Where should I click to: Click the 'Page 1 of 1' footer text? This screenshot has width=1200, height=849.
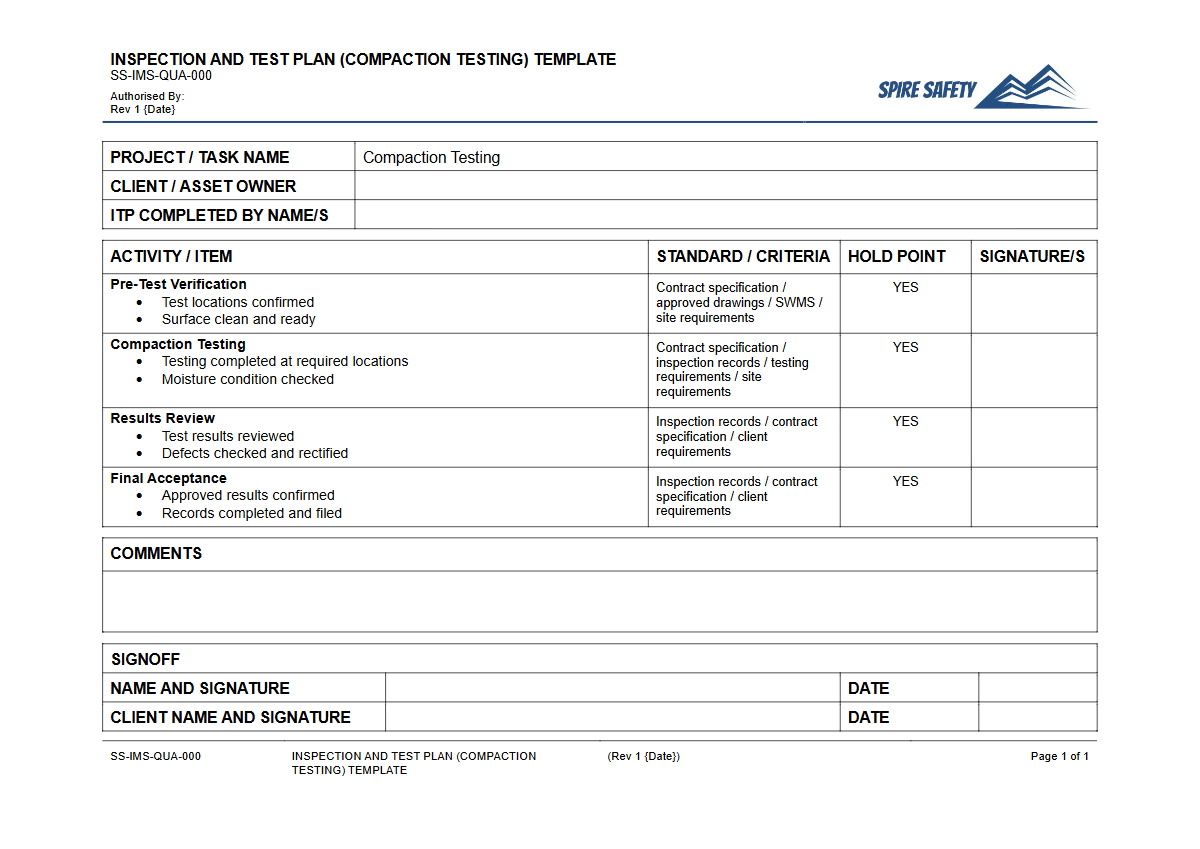coord(1060,756)
